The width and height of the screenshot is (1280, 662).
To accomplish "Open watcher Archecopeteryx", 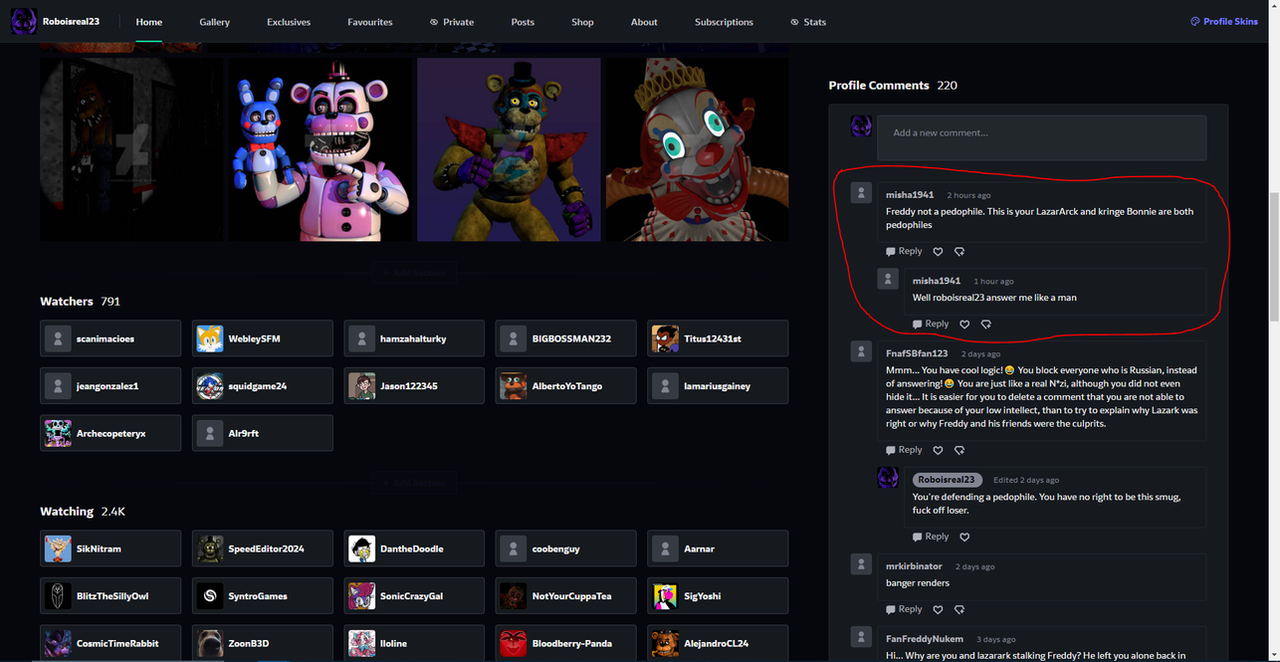I will [111, 433].
